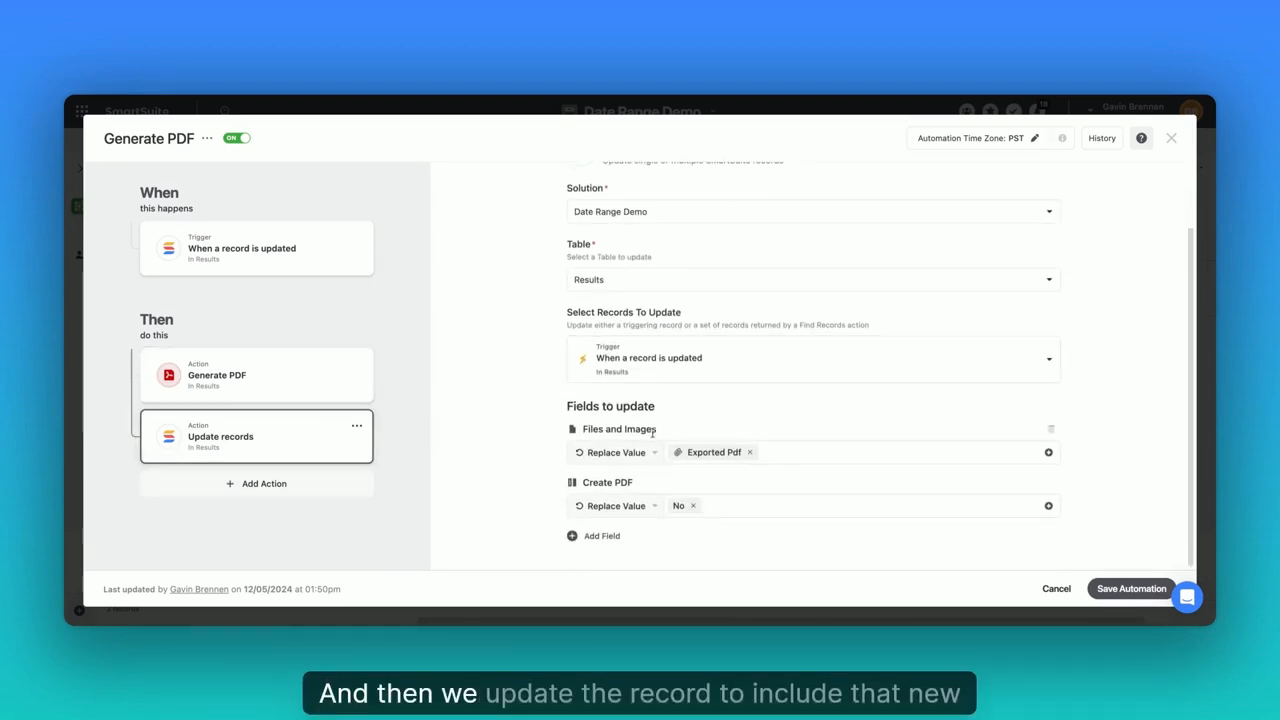The image size is (1280, 720).
Task: Click the Files and Images field label
Action: coord(619,429)
